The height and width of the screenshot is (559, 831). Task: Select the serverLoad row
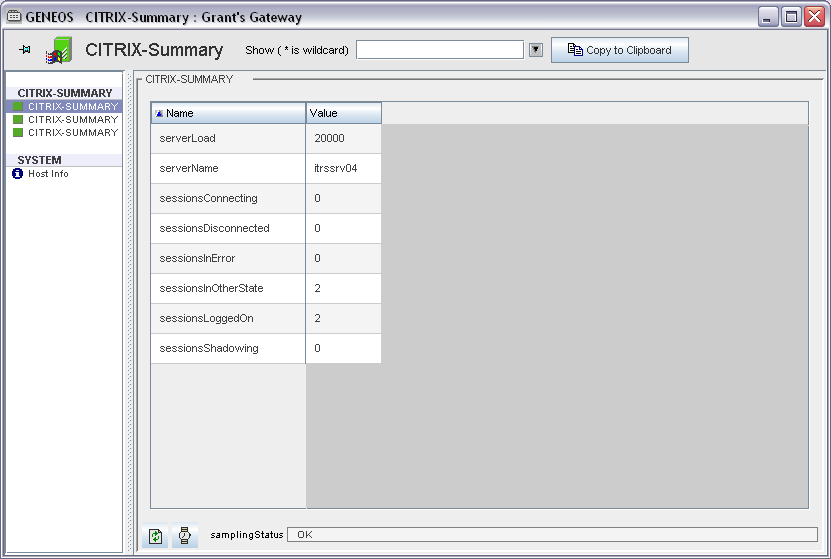click(228, 139)
